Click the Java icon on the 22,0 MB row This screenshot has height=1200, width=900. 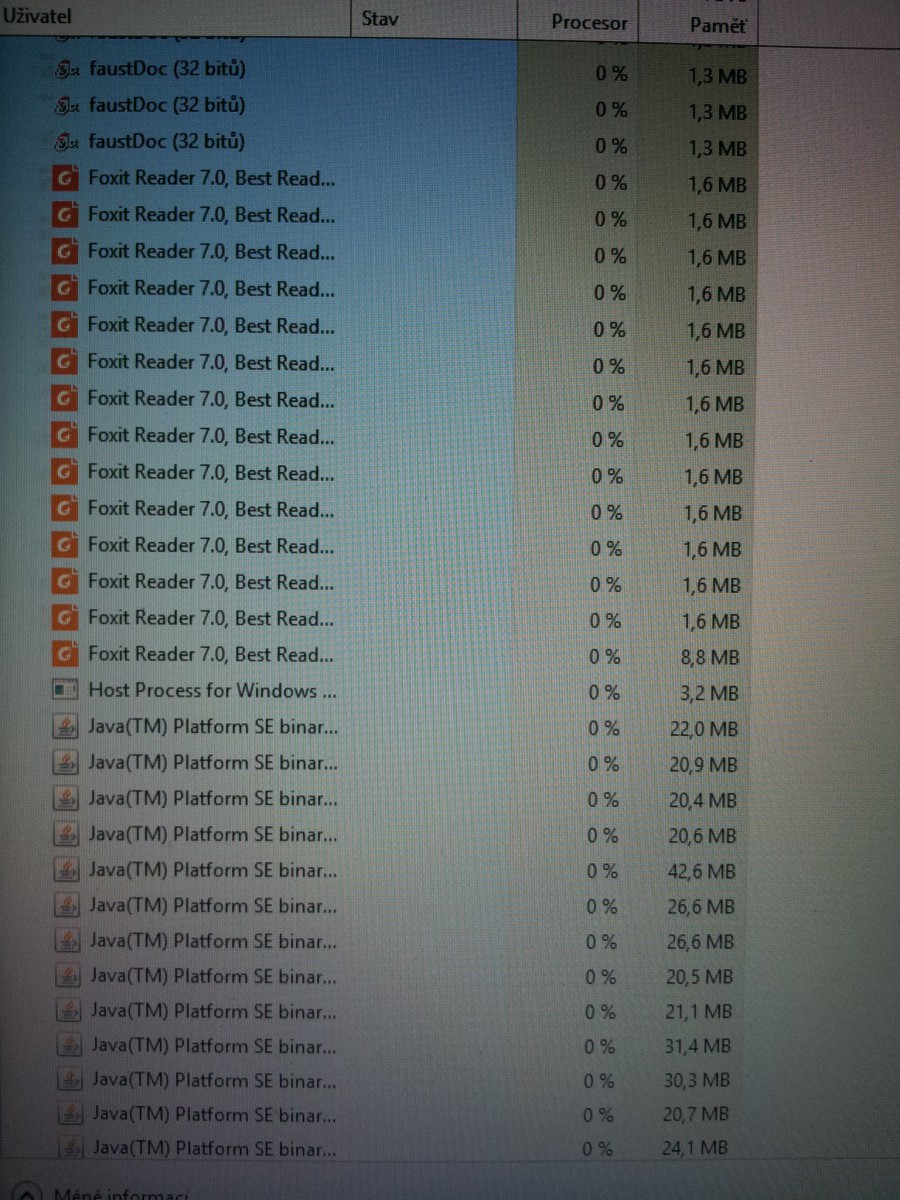coord(66,727)
